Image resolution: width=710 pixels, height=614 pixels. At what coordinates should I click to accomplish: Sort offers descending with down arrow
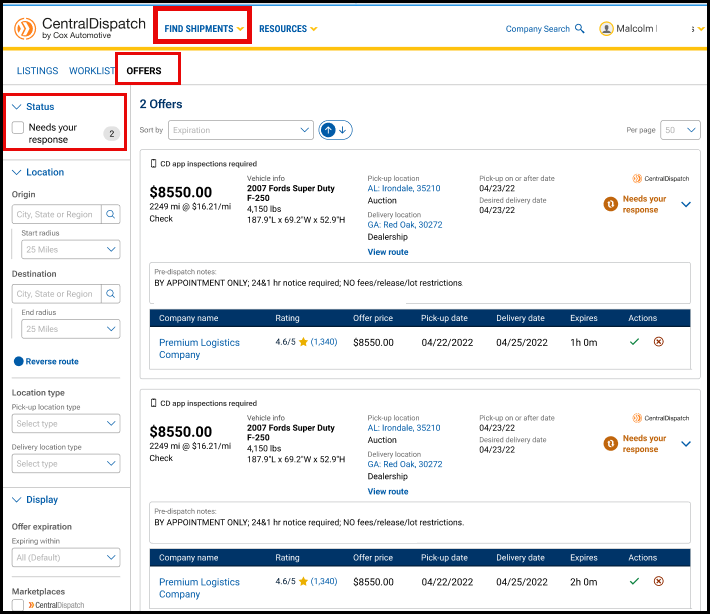click(x=343, y=130)
